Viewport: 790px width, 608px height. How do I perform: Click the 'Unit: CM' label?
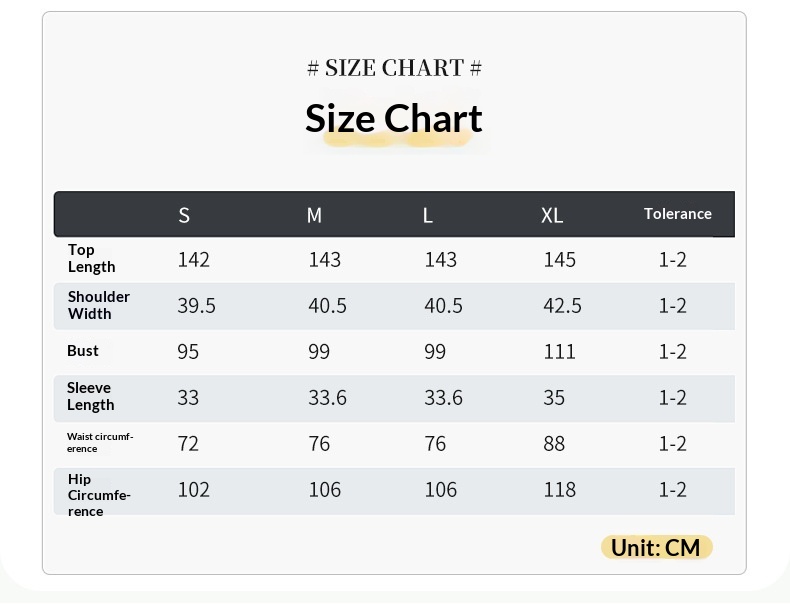coord(655,548)
